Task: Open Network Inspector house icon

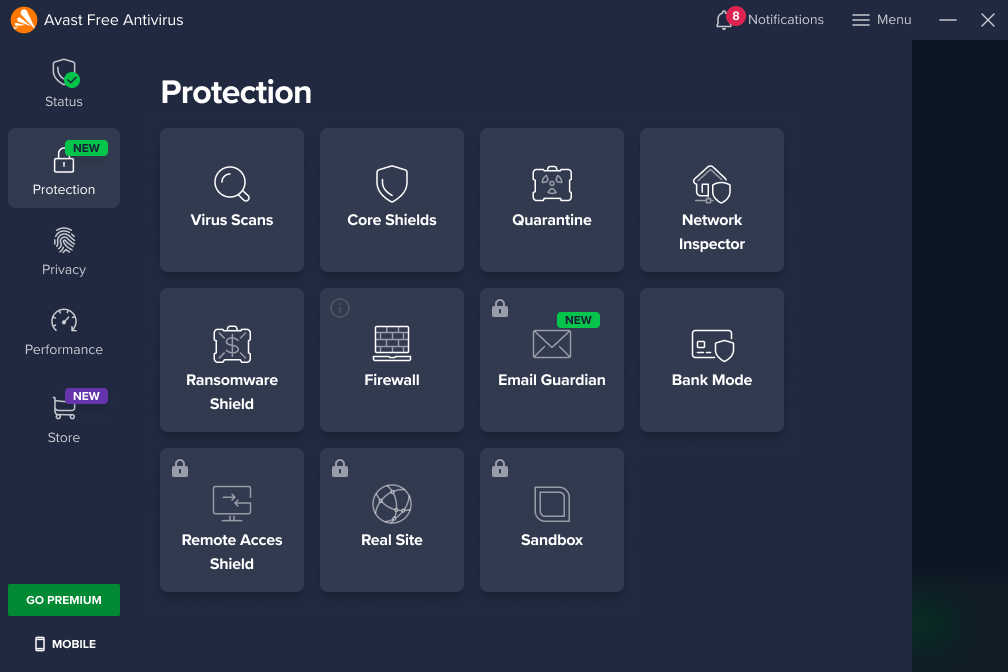Action: coord(712,184)
